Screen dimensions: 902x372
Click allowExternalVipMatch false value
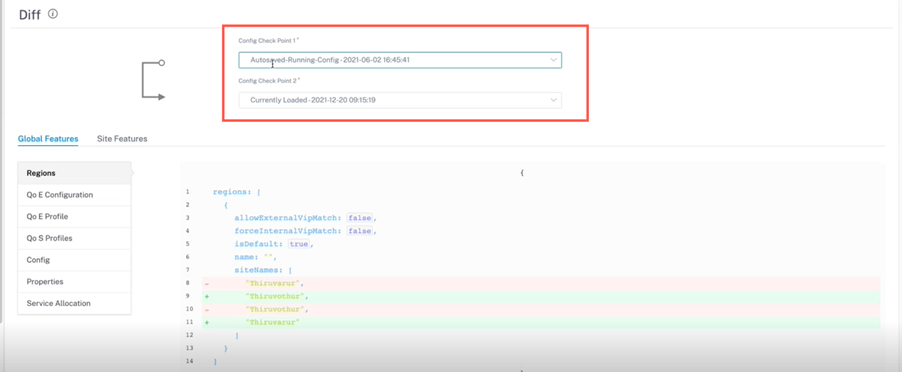coord(360,218)
